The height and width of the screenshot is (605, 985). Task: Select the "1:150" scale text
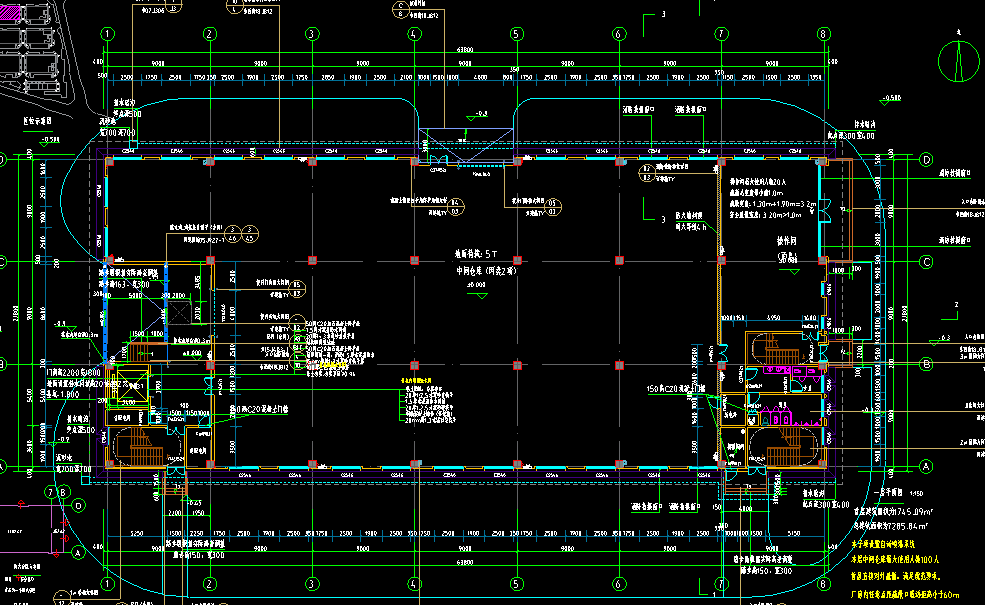(917, 494)
